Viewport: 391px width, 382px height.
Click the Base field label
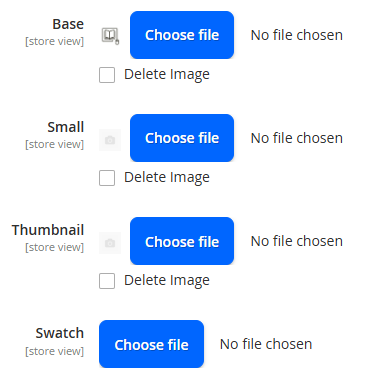coord(68,24)
